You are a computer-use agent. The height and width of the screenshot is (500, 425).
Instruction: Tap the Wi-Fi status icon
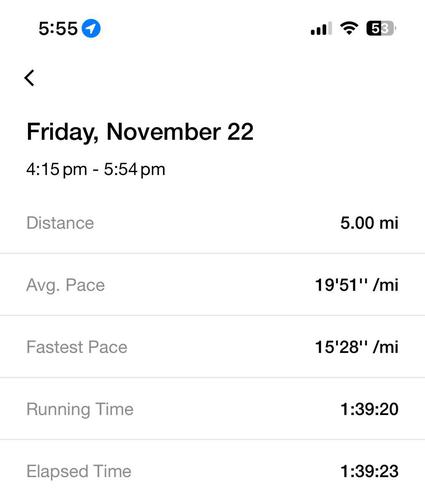pyautogui.click(x=349, y=28)
